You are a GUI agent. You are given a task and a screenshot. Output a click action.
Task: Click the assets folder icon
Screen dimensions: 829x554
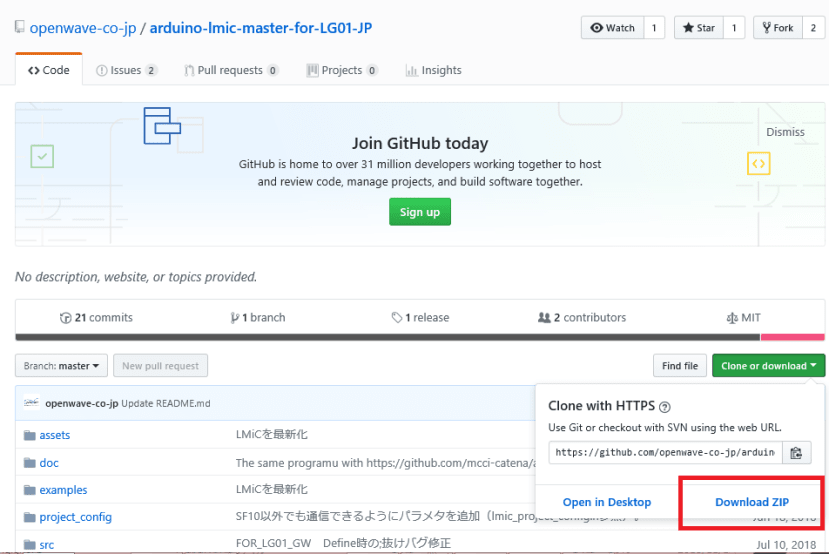(30, 436)
